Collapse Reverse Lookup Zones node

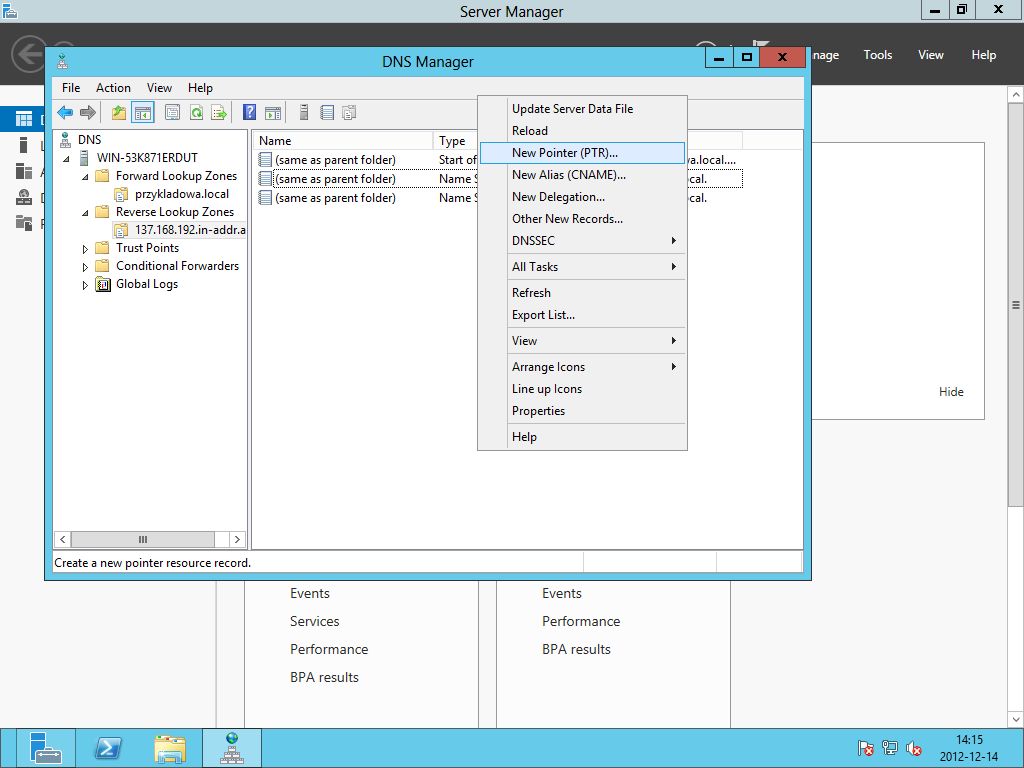coord(85,212)
